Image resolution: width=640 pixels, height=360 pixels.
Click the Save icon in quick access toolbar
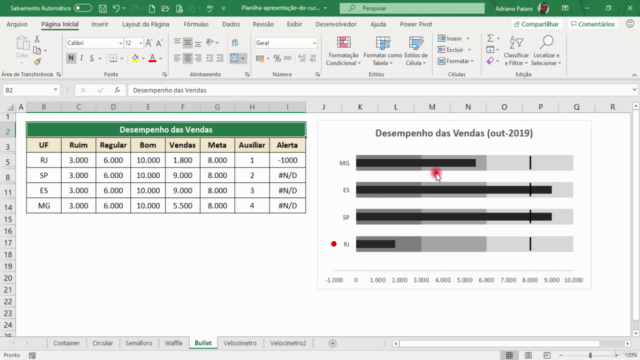point(103,8)
